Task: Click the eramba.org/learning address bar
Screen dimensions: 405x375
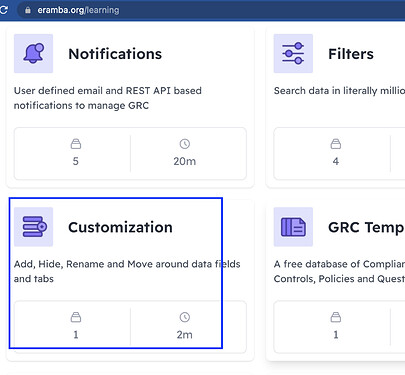Action: tap(211, 10)
